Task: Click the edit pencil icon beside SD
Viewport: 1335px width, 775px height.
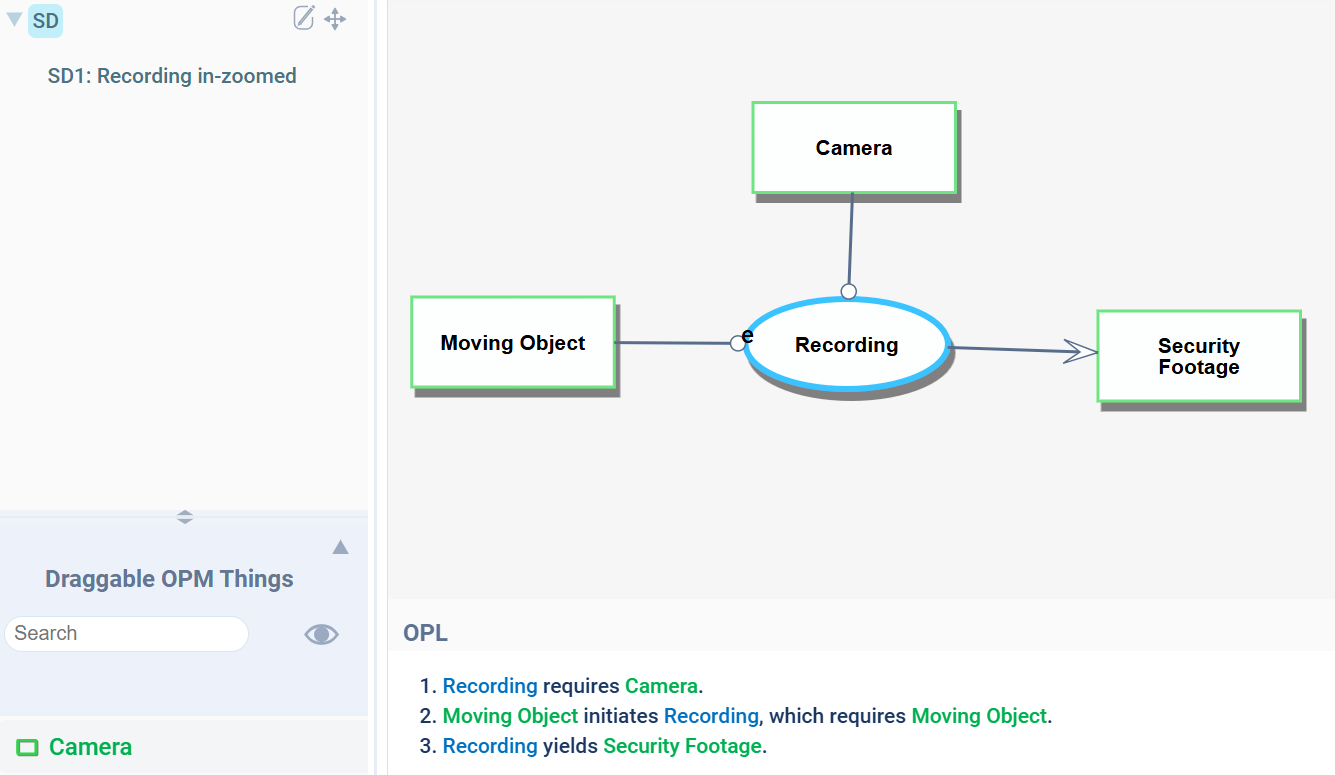Action: point(304,18)
